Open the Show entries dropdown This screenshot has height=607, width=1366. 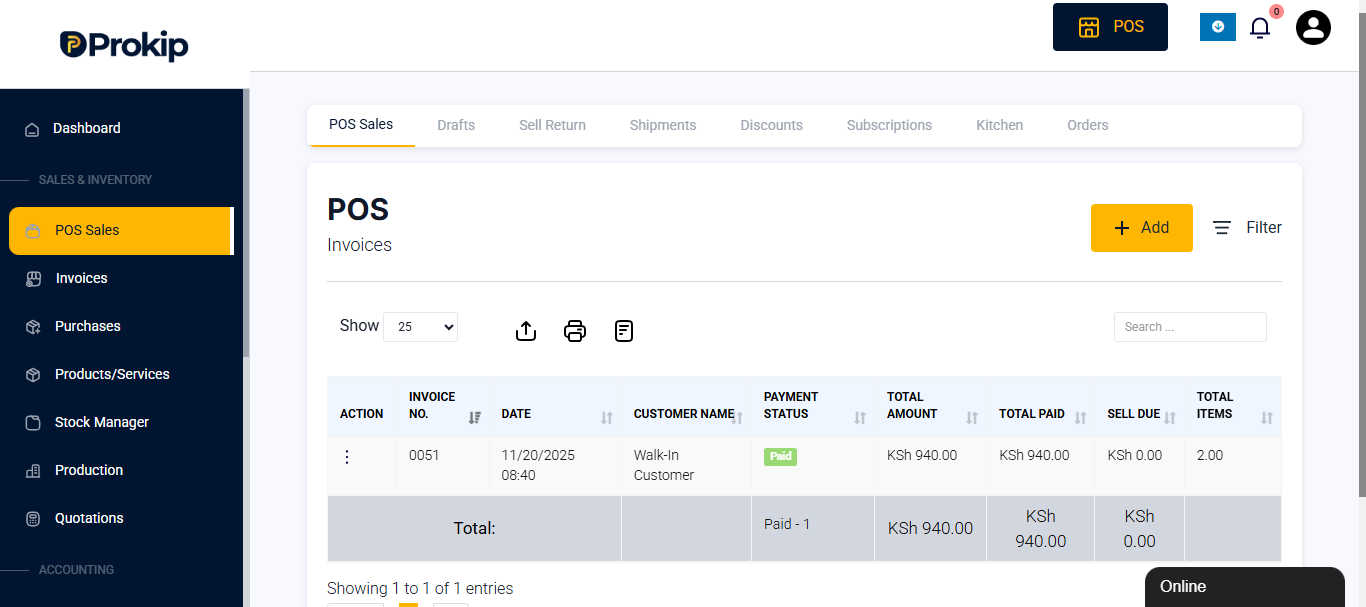tap(420, 327)
